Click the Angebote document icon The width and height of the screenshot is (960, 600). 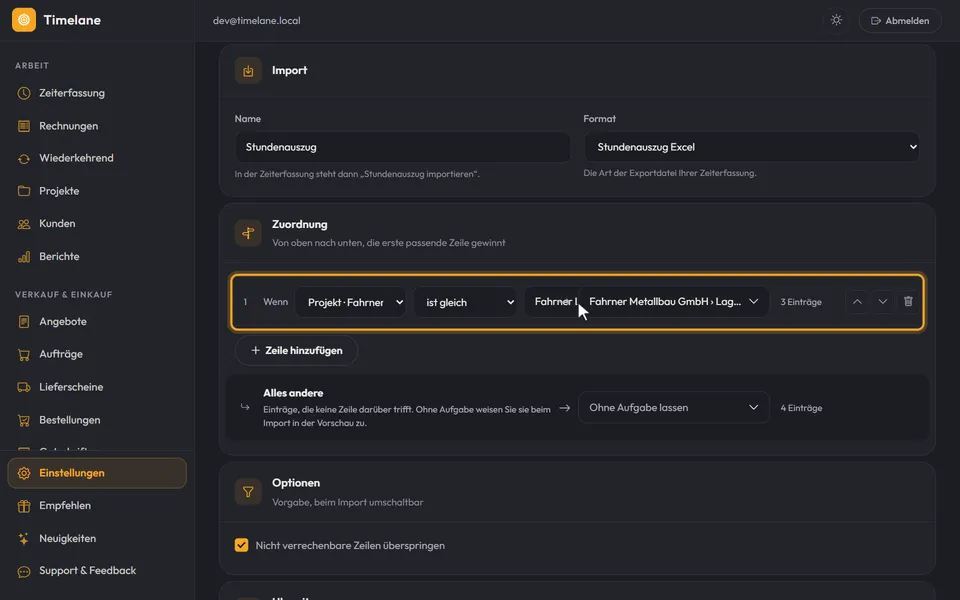pos(24,321)
